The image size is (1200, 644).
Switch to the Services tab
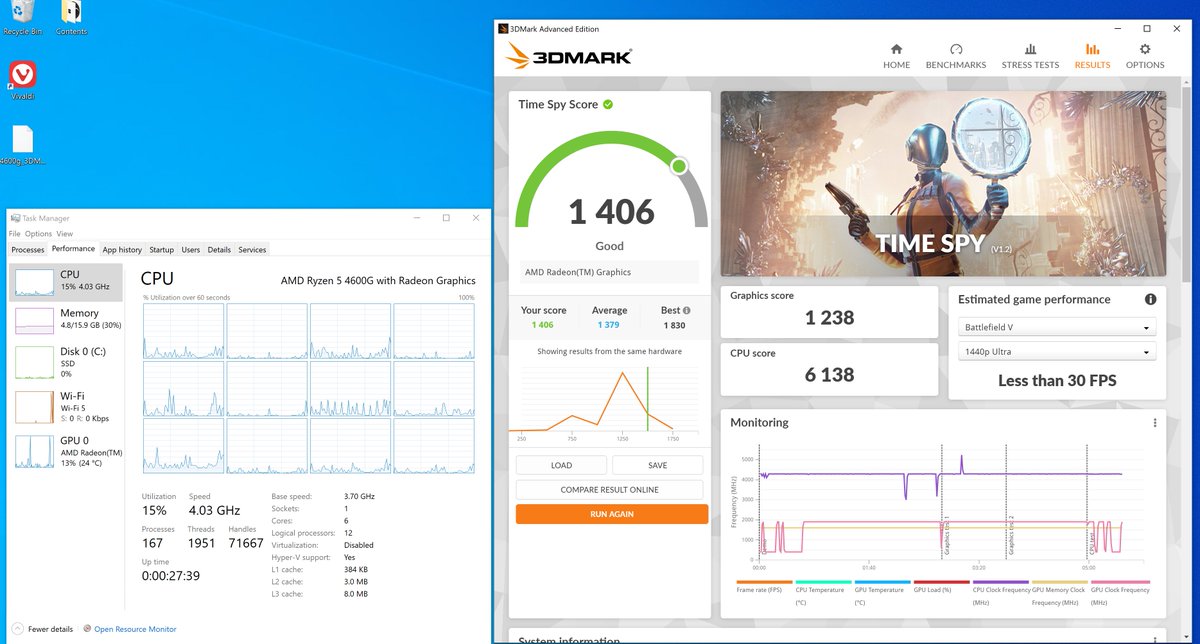pyautogui.click(x=252, y=250)
